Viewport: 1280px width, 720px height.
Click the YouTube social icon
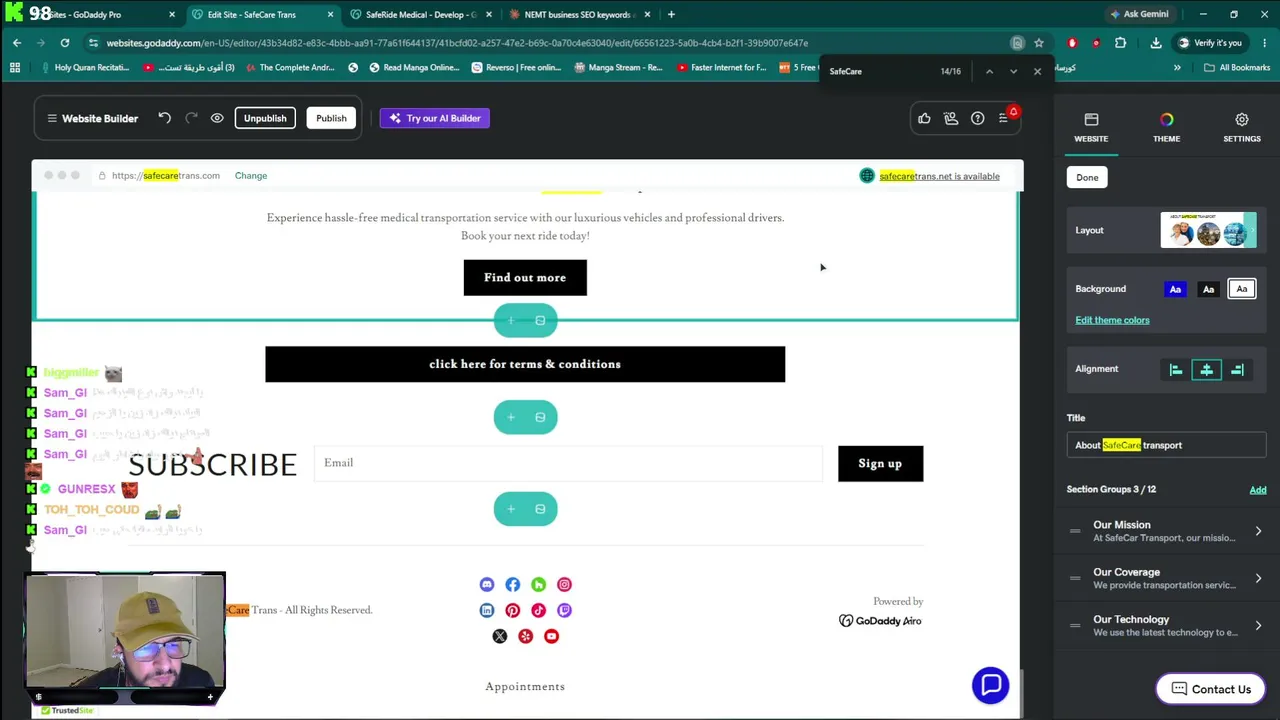coord(551,636)
